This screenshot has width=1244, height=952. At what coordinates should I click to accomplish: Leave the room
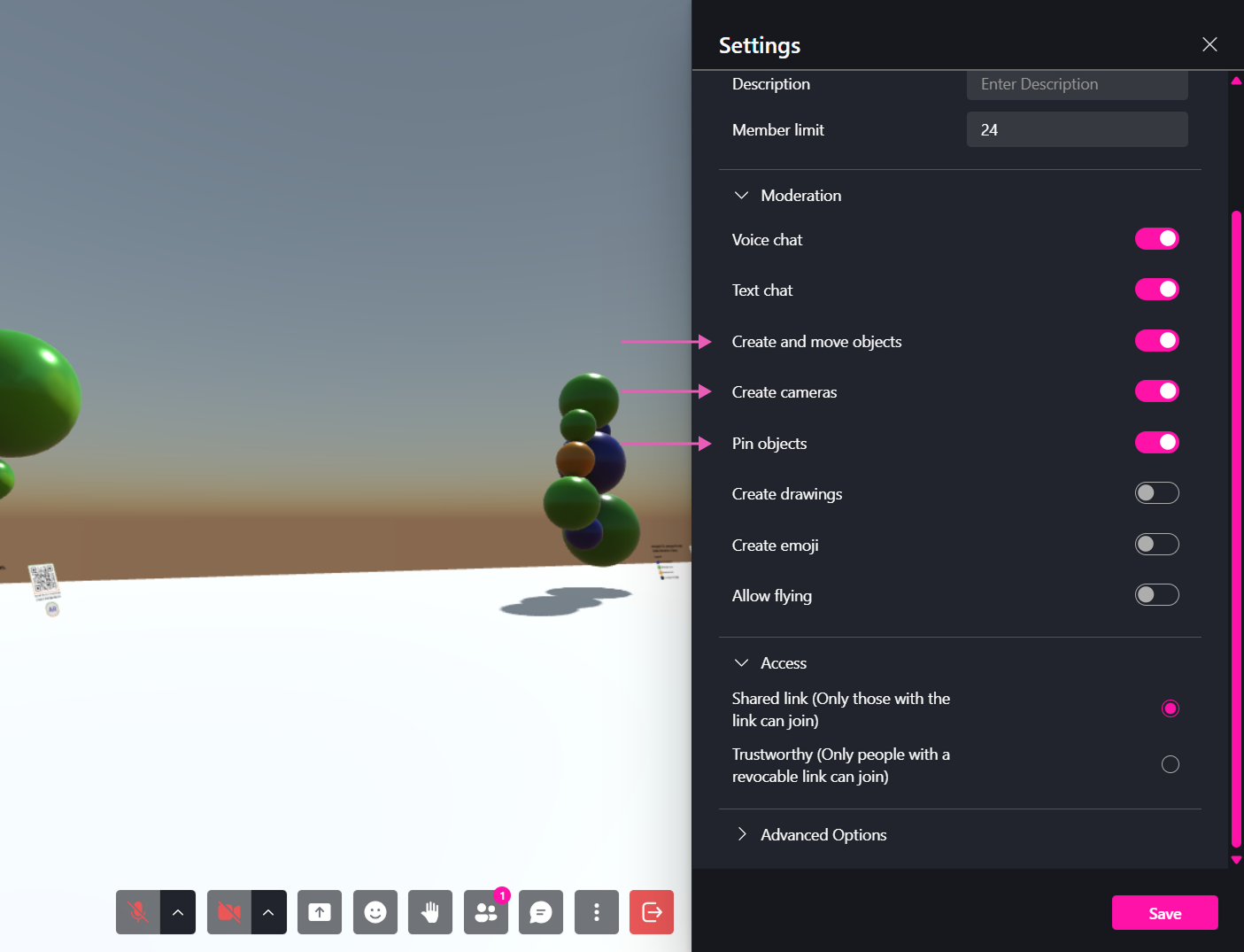651,912
